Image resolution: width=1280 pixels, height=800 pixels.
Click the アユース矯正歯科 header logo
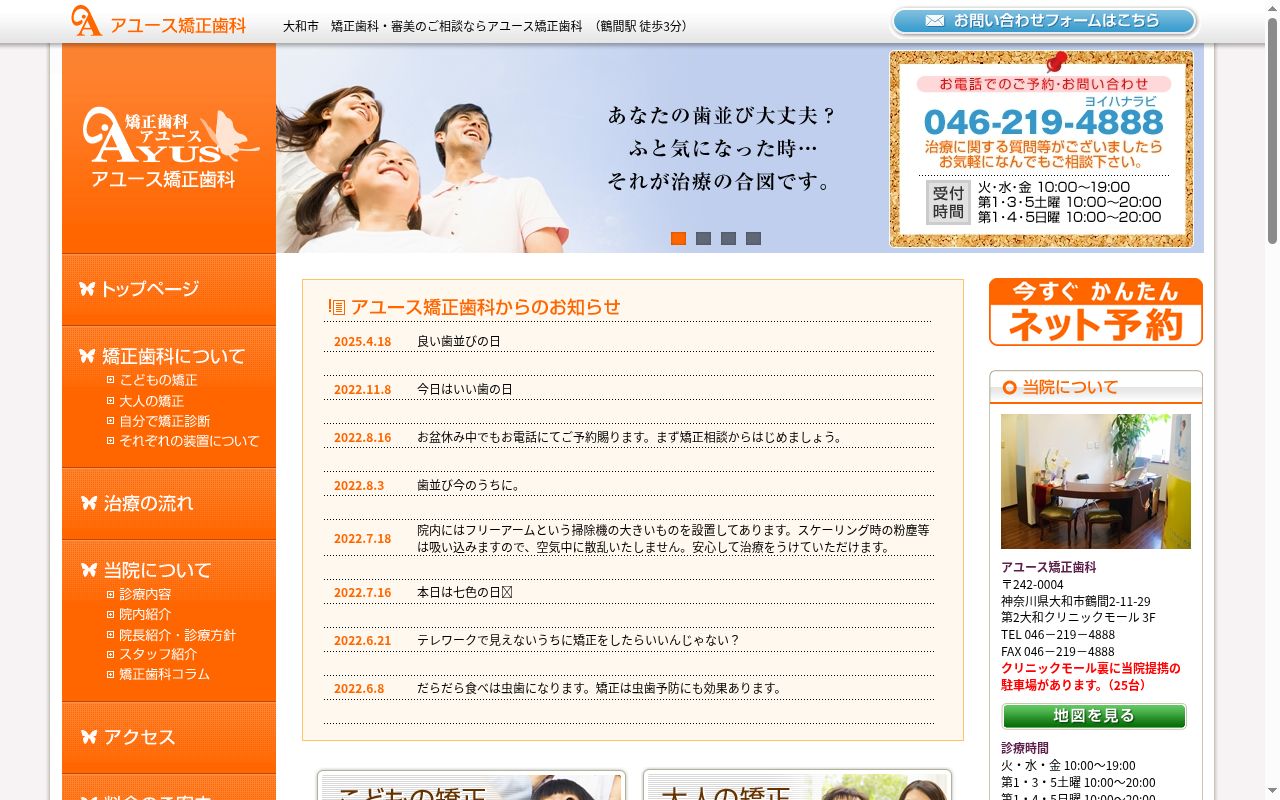[x=158, y=21]
